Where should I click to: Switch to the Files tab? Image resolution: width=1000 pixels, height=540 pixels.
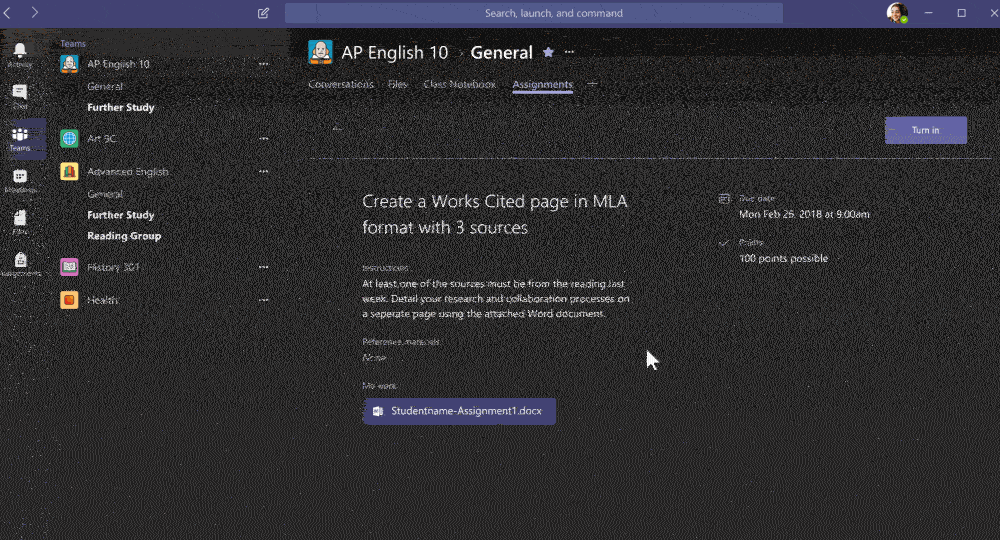(397, 85)
